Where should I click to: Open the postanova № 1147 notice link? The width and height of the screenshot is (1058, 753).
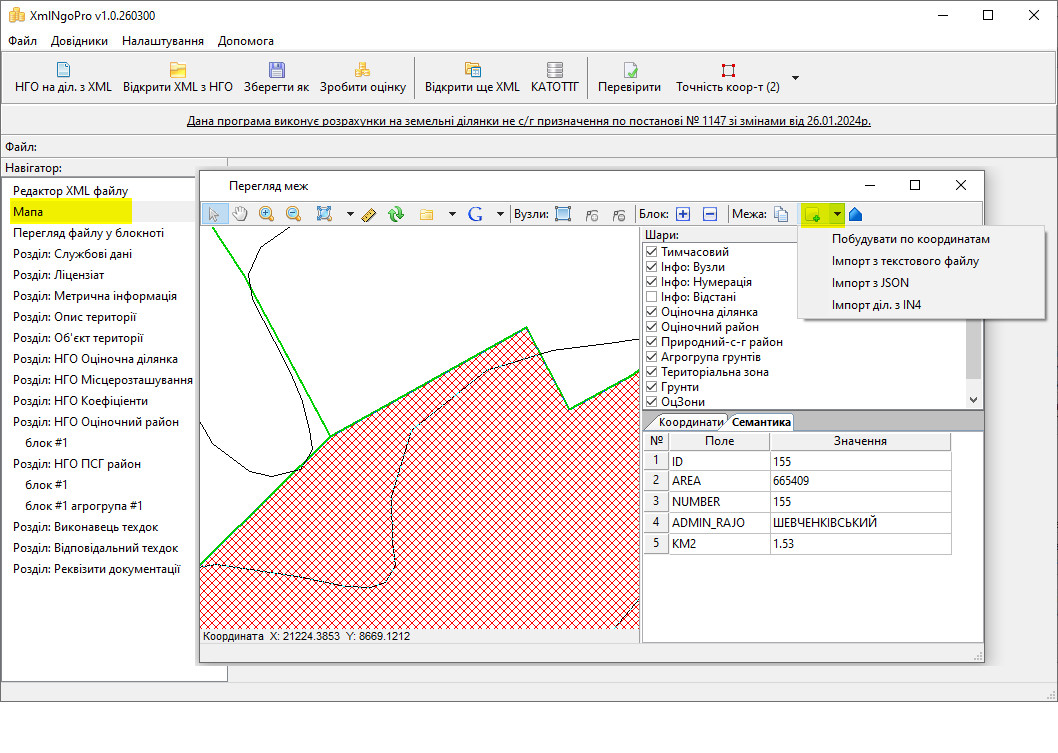528,121
